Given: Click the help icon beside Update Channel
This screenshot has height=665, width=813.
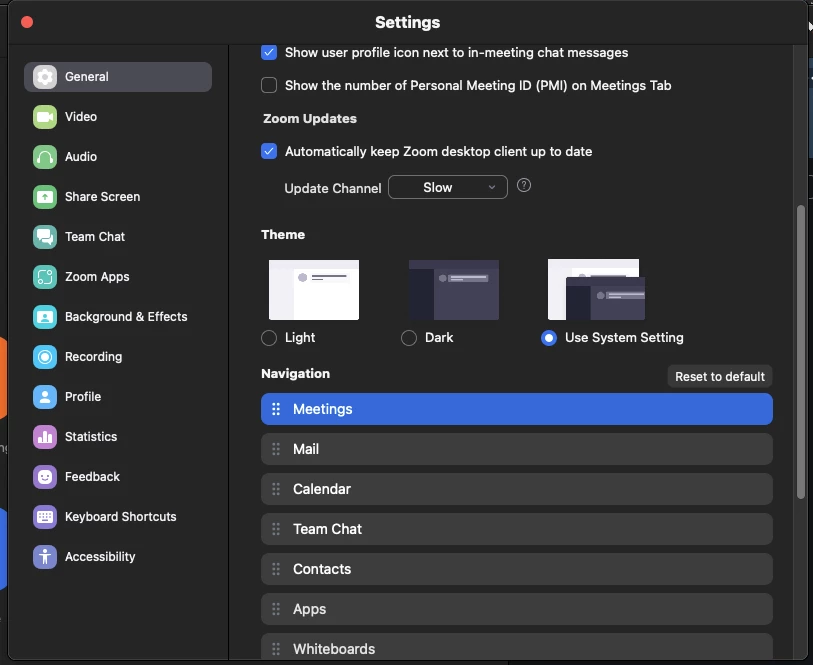Looking at the screenshot, I should 524,186.
